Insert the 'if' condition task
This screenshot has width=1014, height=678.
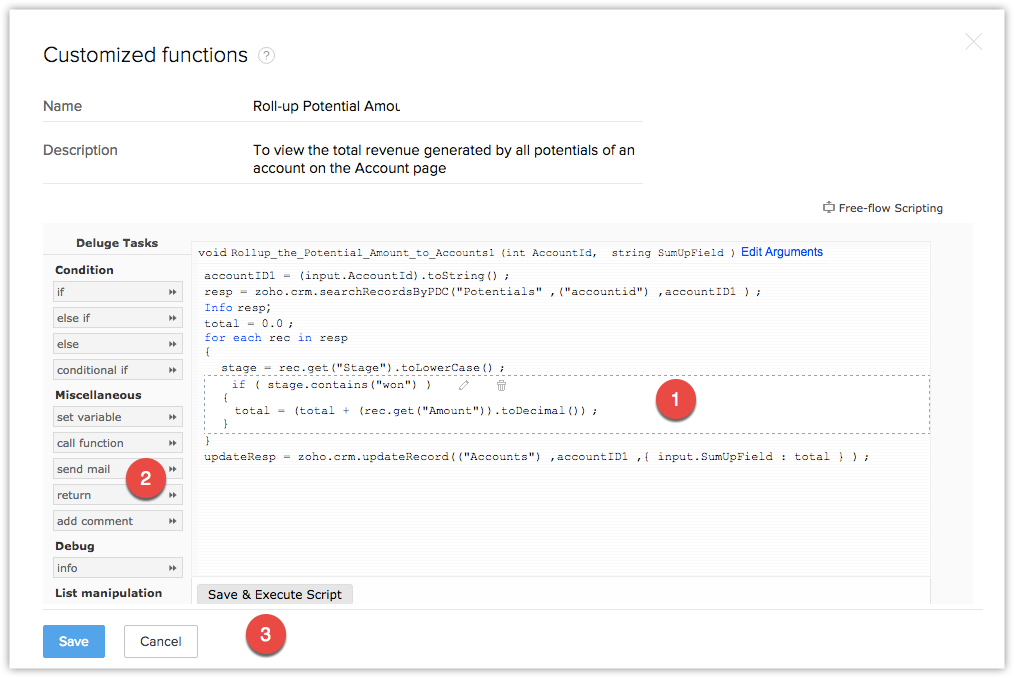[118, 292]
